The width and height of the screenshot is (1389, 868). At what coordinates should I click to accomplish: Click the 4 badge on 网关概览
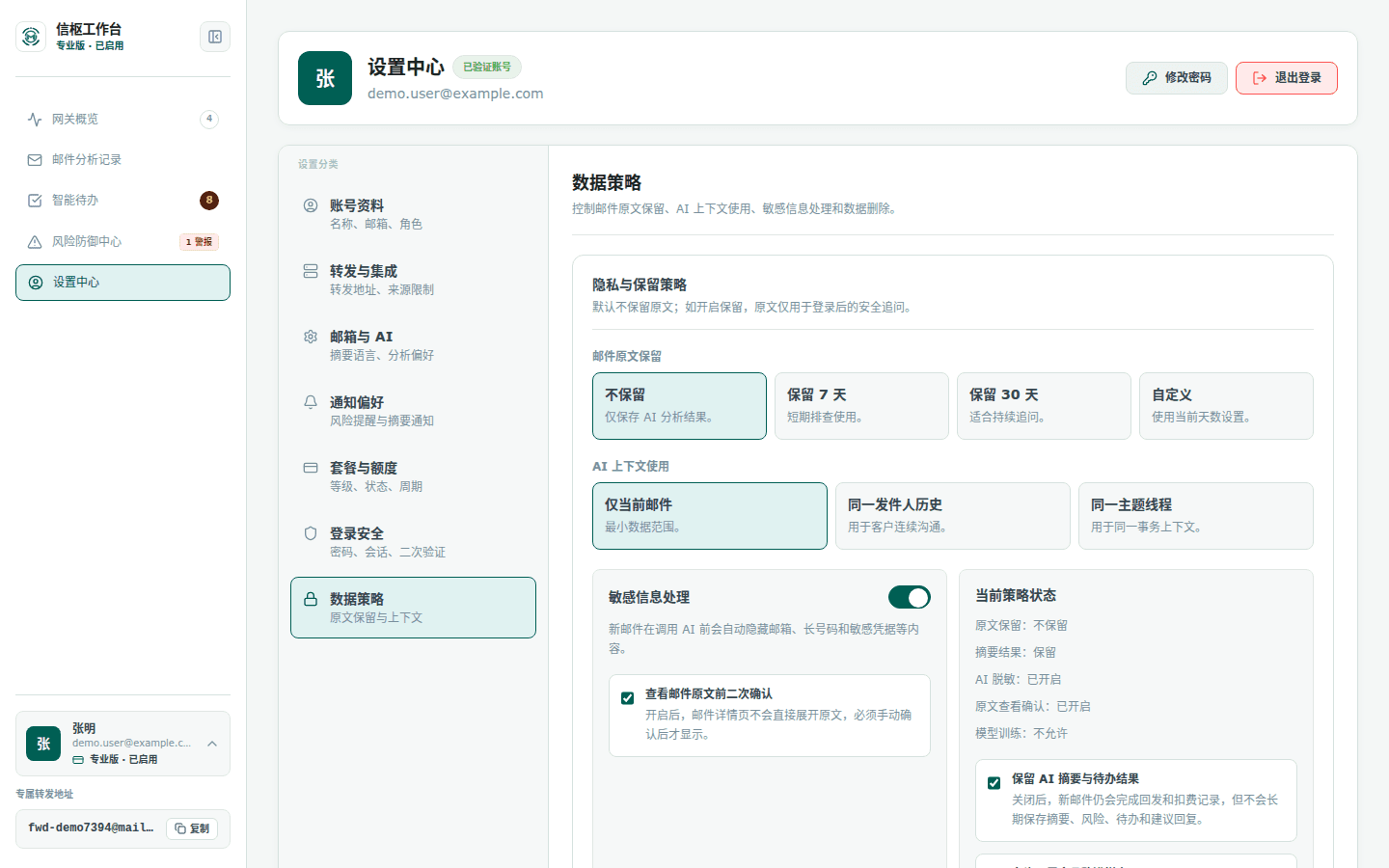(209, 120)
